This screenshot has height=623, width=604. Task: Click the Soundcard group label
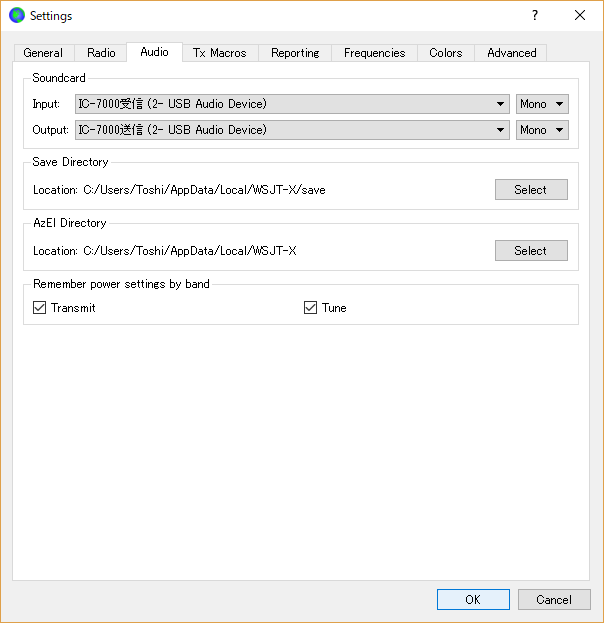pos(59,78)
